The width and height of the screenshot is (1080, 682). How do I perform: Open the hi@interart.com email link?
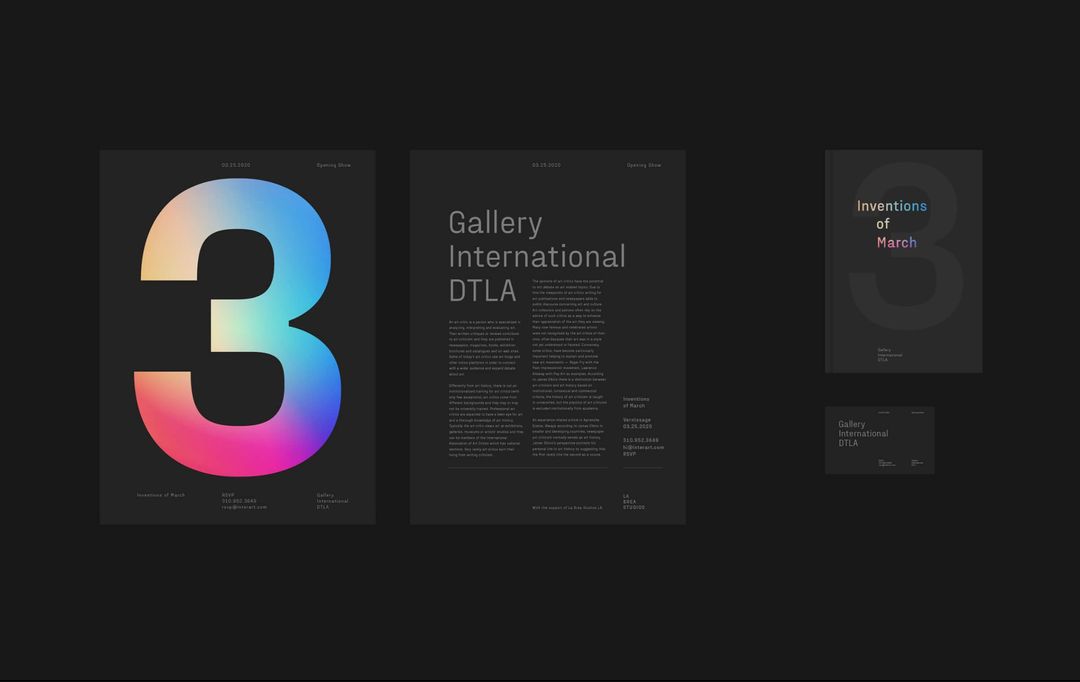pyautogui.click(x=643, y=447)
